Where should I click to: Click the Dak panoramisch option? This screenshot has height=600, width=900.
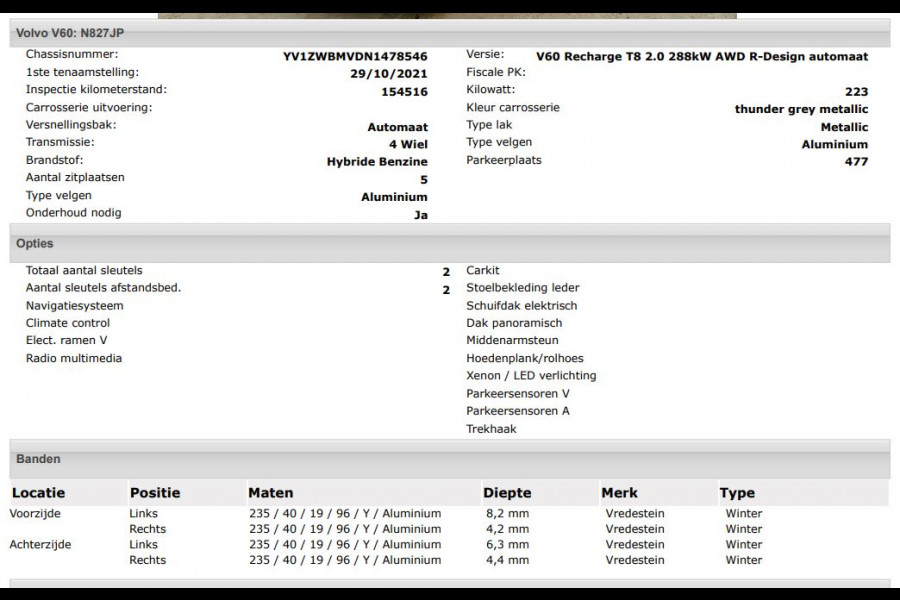[x=516, y=322]
